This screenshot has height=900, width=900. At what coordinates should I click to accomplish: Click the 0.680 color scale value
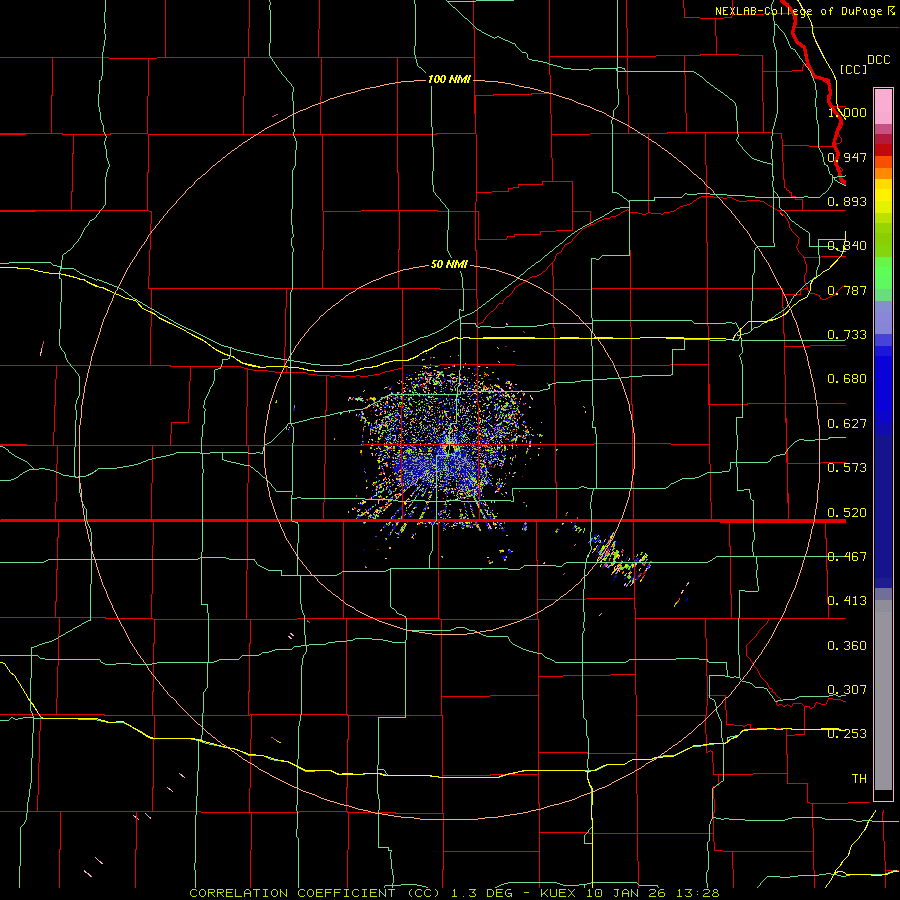pos(847,379)
